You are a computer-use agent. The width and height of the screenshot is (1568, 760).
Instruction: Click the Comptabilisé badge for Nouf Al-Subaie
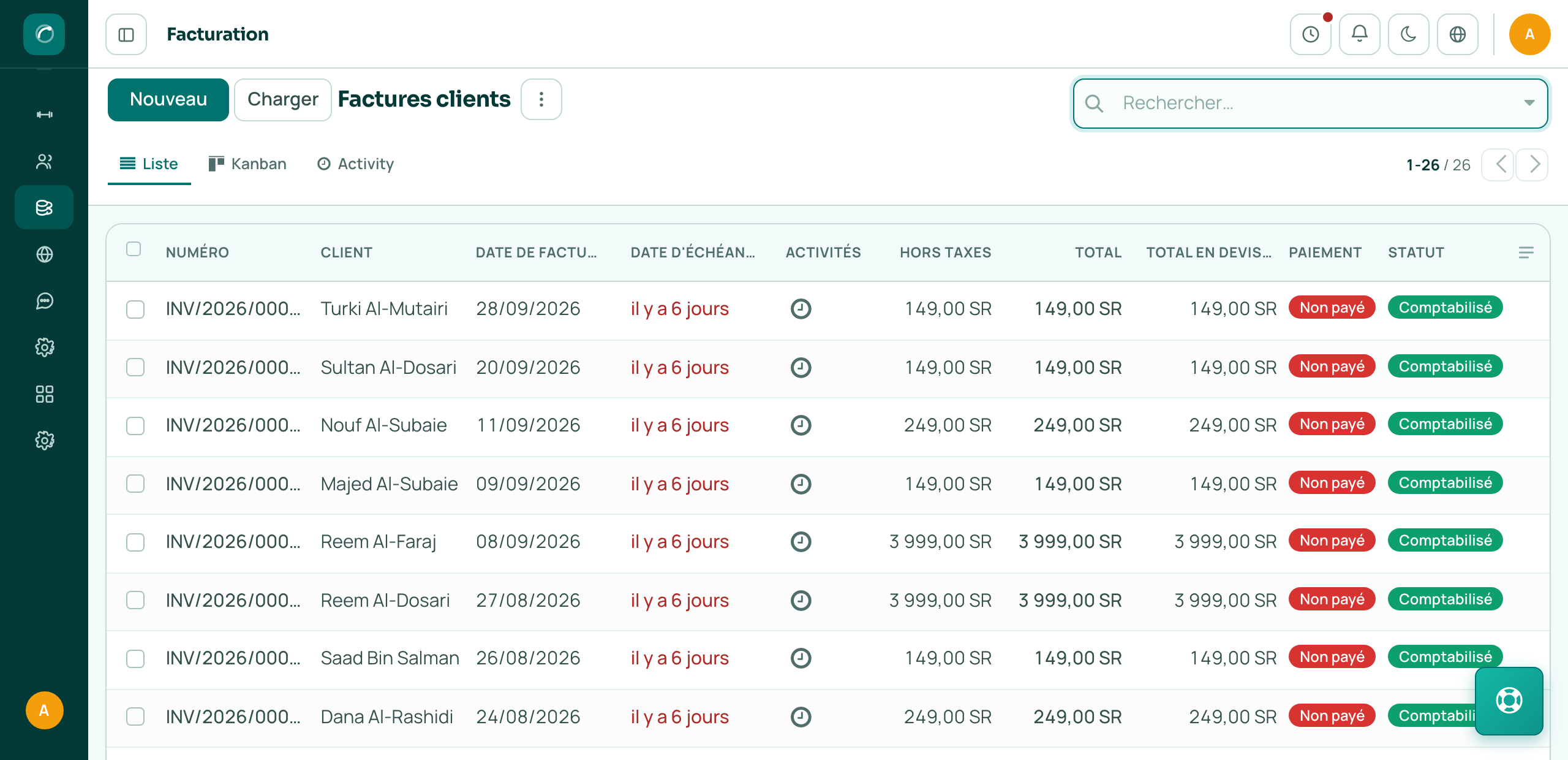coord(1445,424)
